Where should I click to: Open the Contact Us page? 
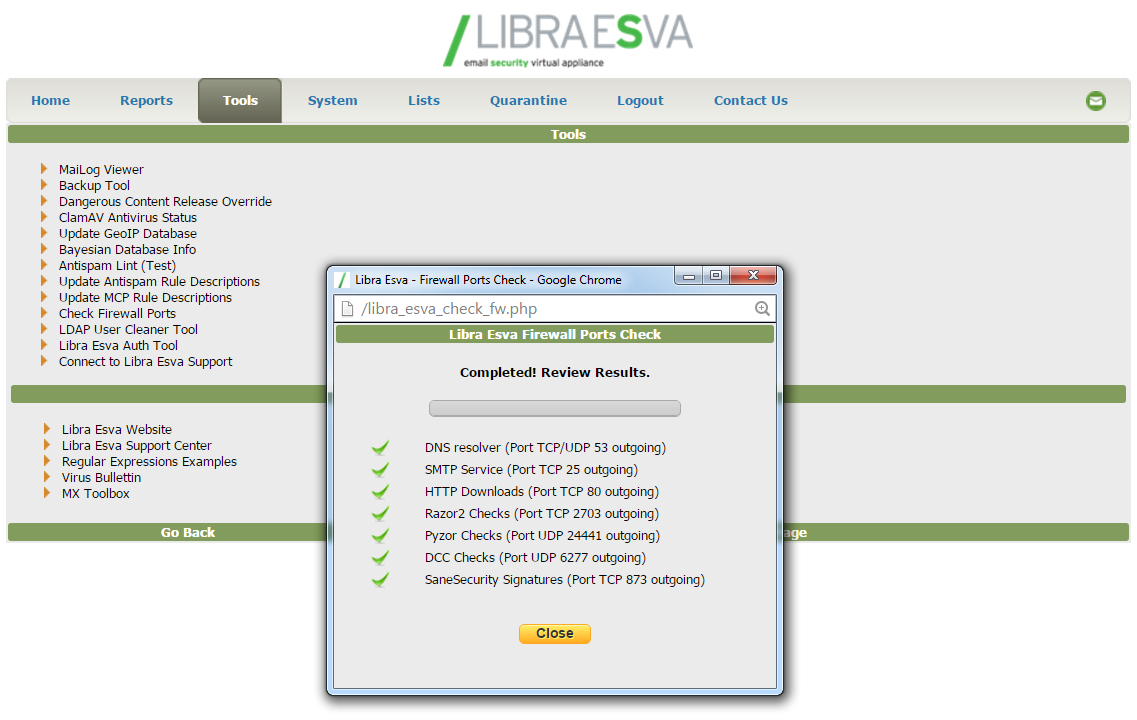[x=751, y=101]
